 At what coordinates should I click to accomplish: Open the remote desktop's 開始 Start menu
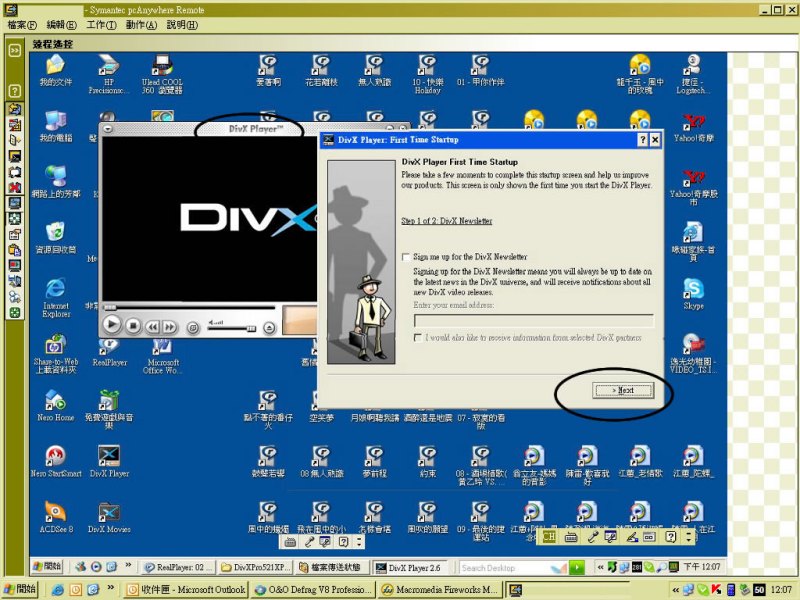(x=46, y=566)
